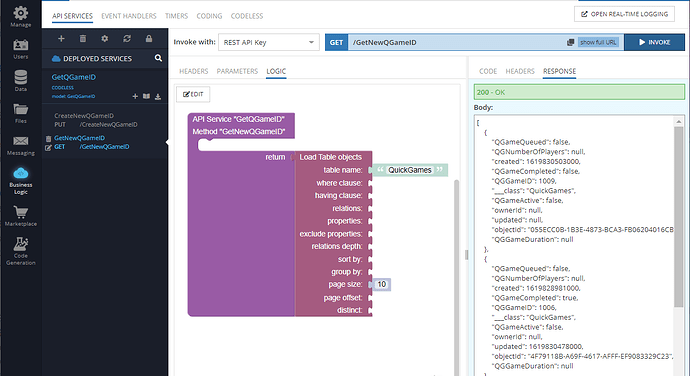The height and width of the screenshot is (376, 690).
Task: Select the GetQGameID service name
Action: [x=74, y=77]
